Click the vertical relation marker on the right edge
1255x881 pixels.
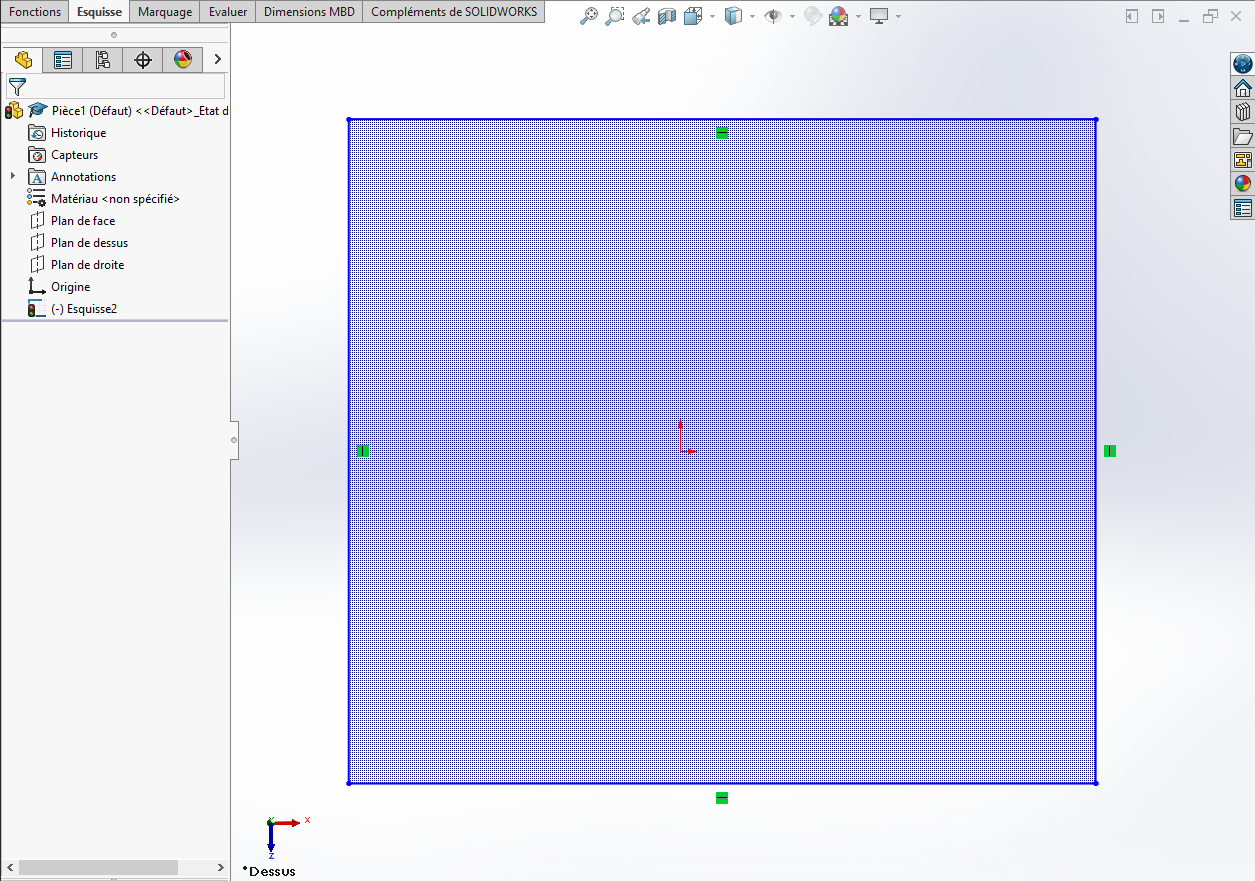point(1110,451)
